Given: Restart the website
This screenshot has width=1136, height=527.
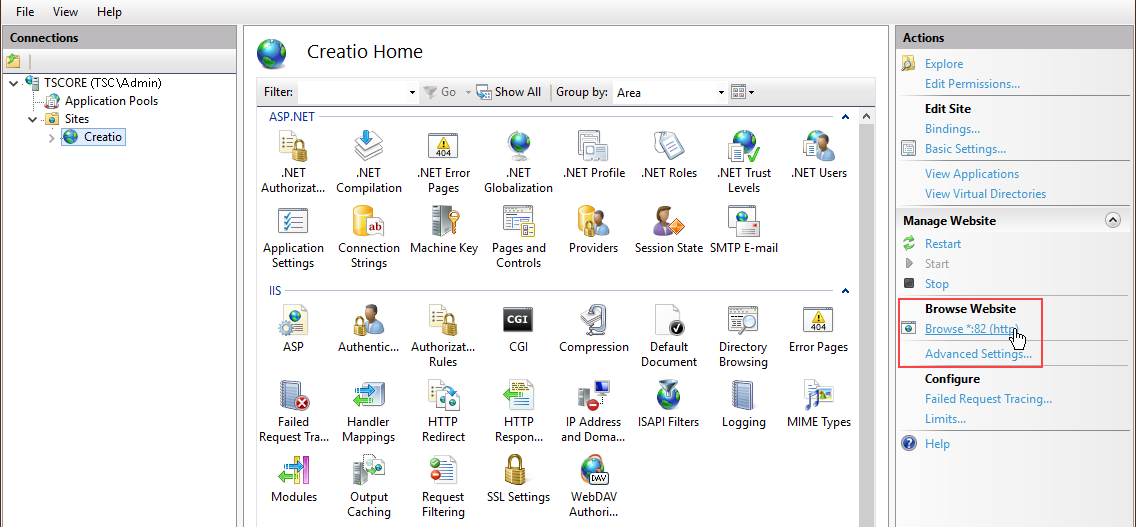Looking at the screenshot, I should point(943,244).
